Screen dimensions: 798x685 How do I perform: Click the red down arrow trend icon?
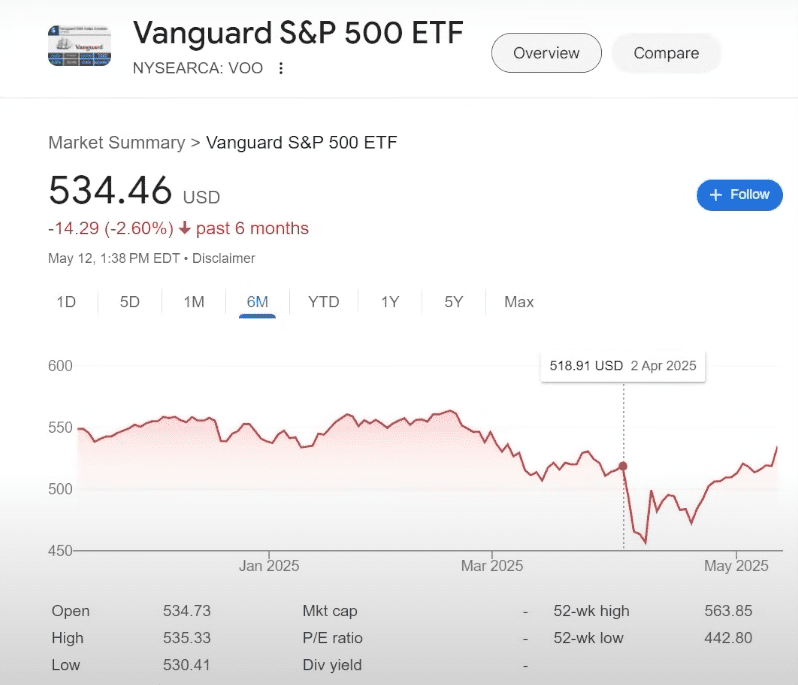pos(184,229)
